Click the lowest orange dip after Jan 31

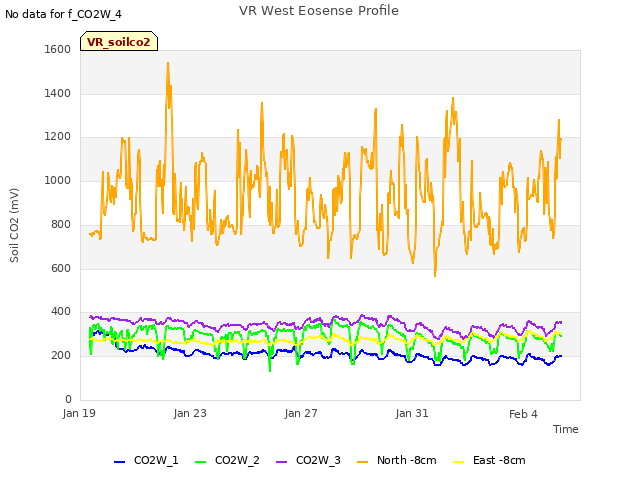click(x=435, y=276)
